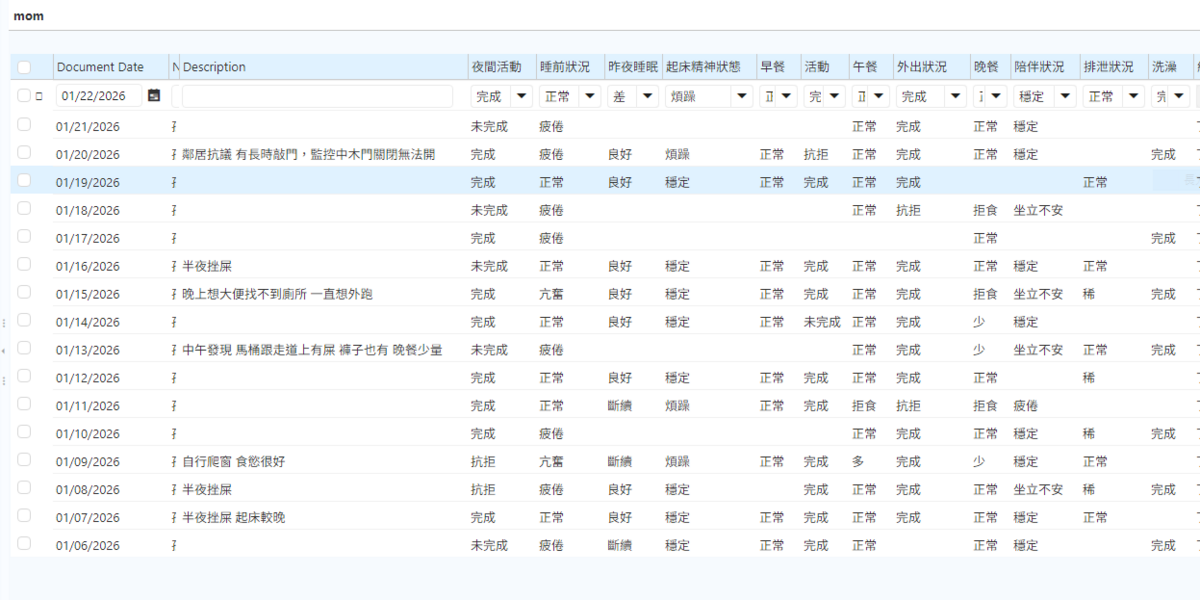Open the calendar date picker icon

153,96
